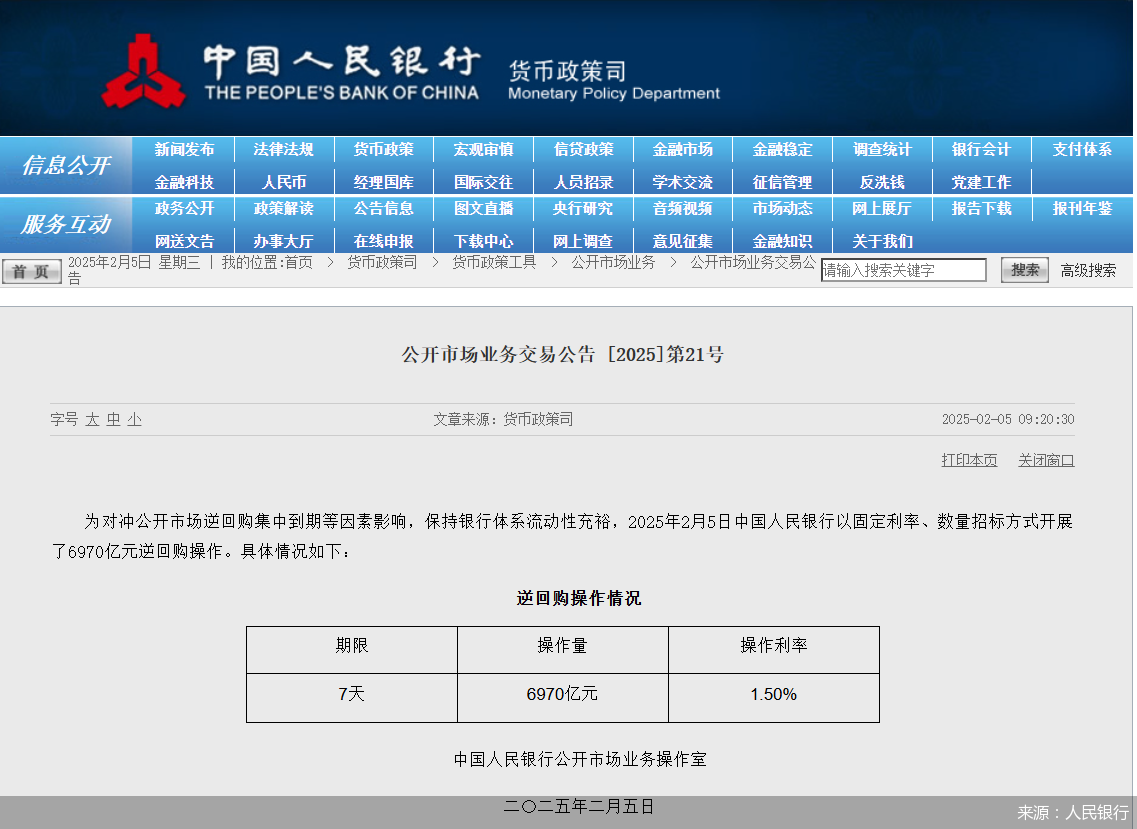Viewport: 1137px width, 829px height.
Task: Open the 下载中心 menu item
Action: (483, 241)
